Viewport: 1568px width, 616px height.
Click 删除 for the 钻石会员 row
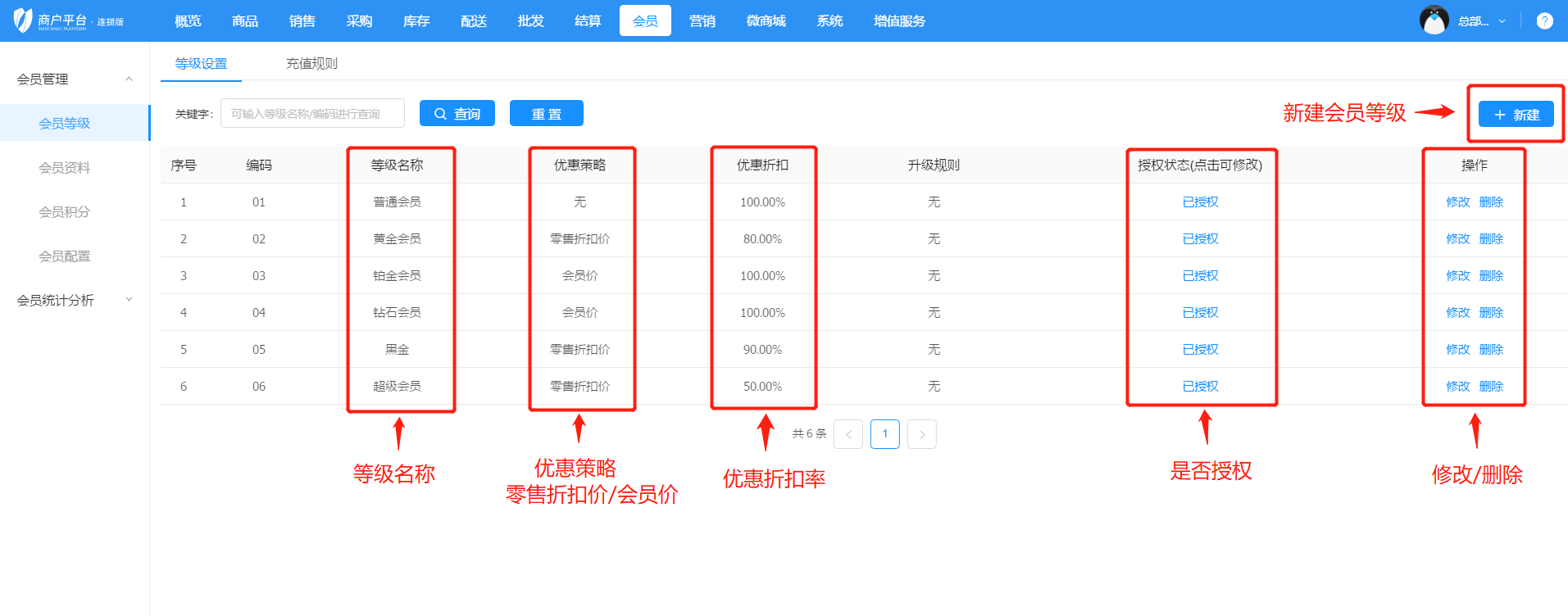click(1491, 313)
